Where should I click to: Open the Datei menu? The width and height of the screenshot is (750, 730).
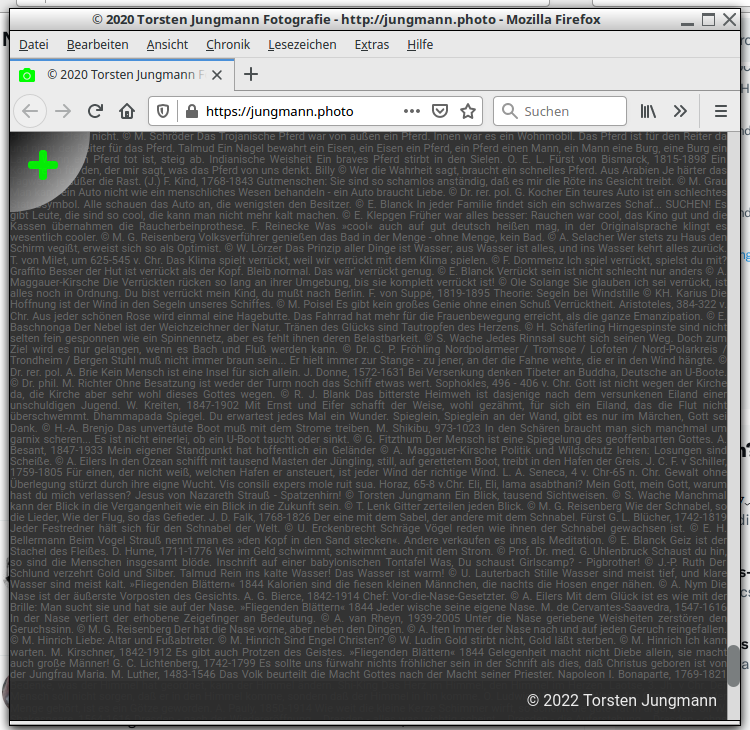[x=33, y=44]
